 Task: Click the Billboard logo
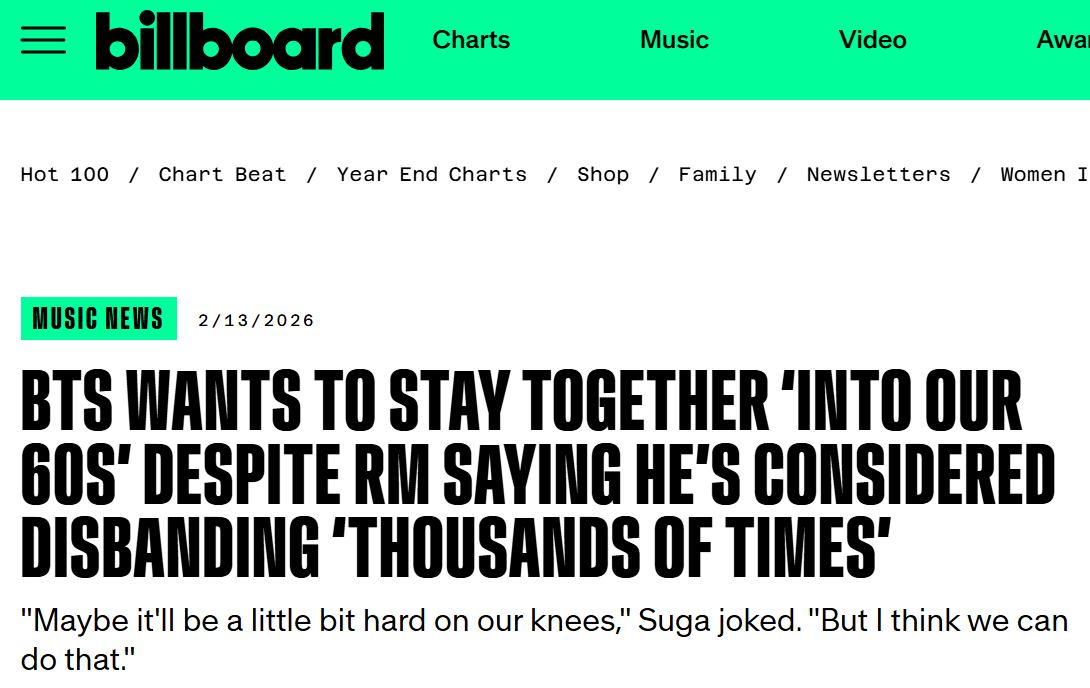click(x=240, y=41)
